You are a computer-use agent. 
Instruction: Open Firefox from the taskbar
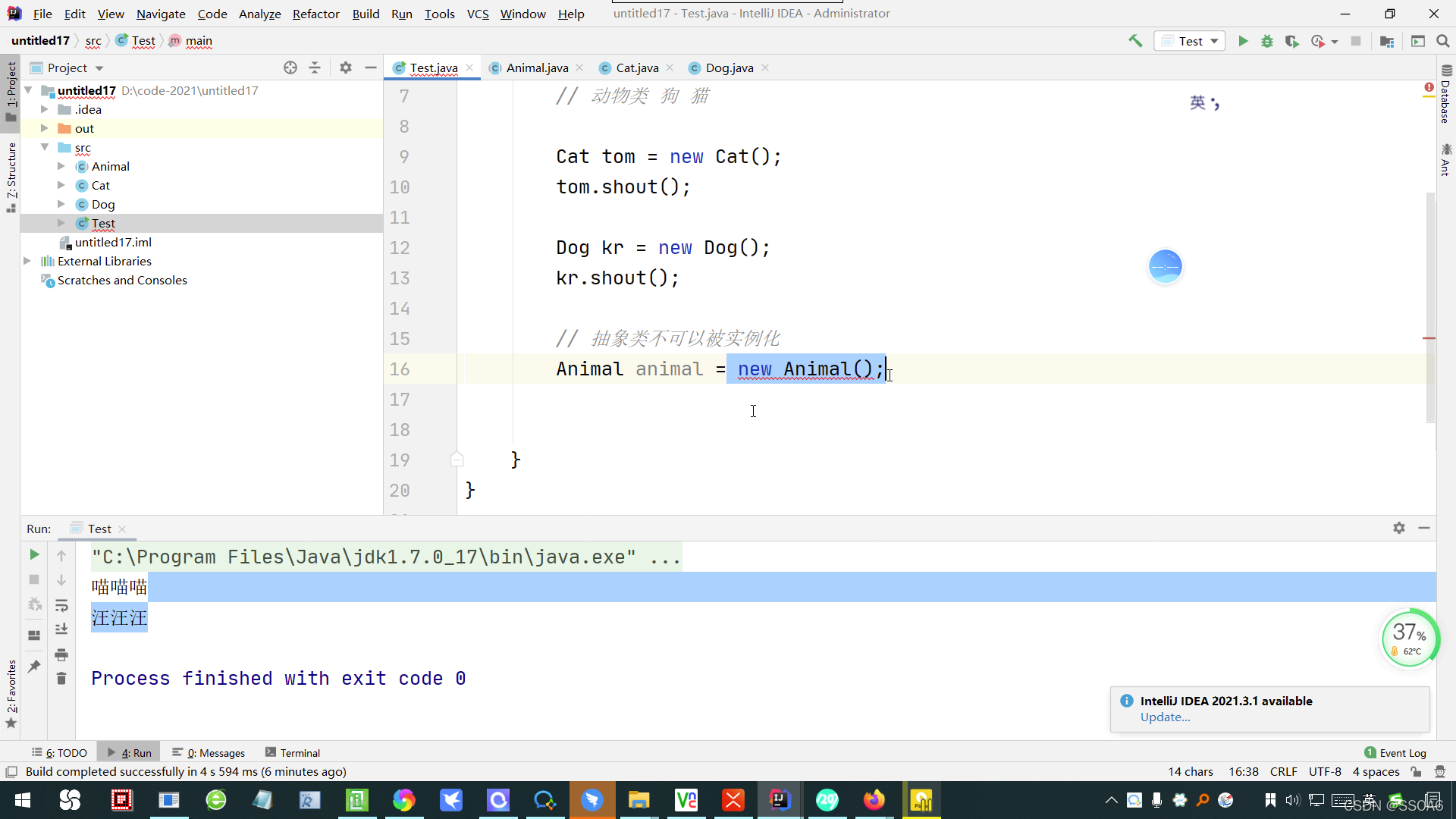pos(874,800)
